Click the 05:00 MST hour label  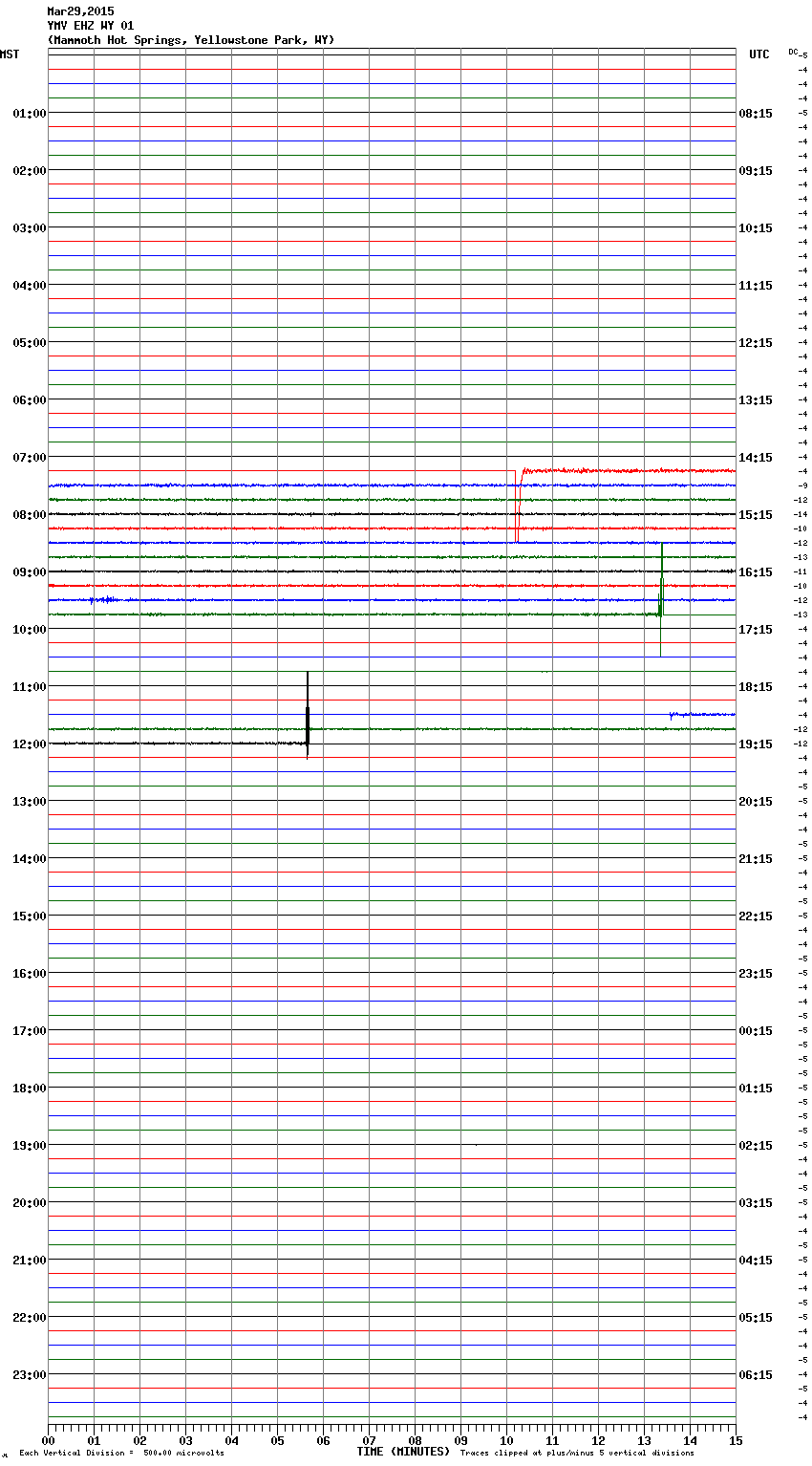[30, 342]
